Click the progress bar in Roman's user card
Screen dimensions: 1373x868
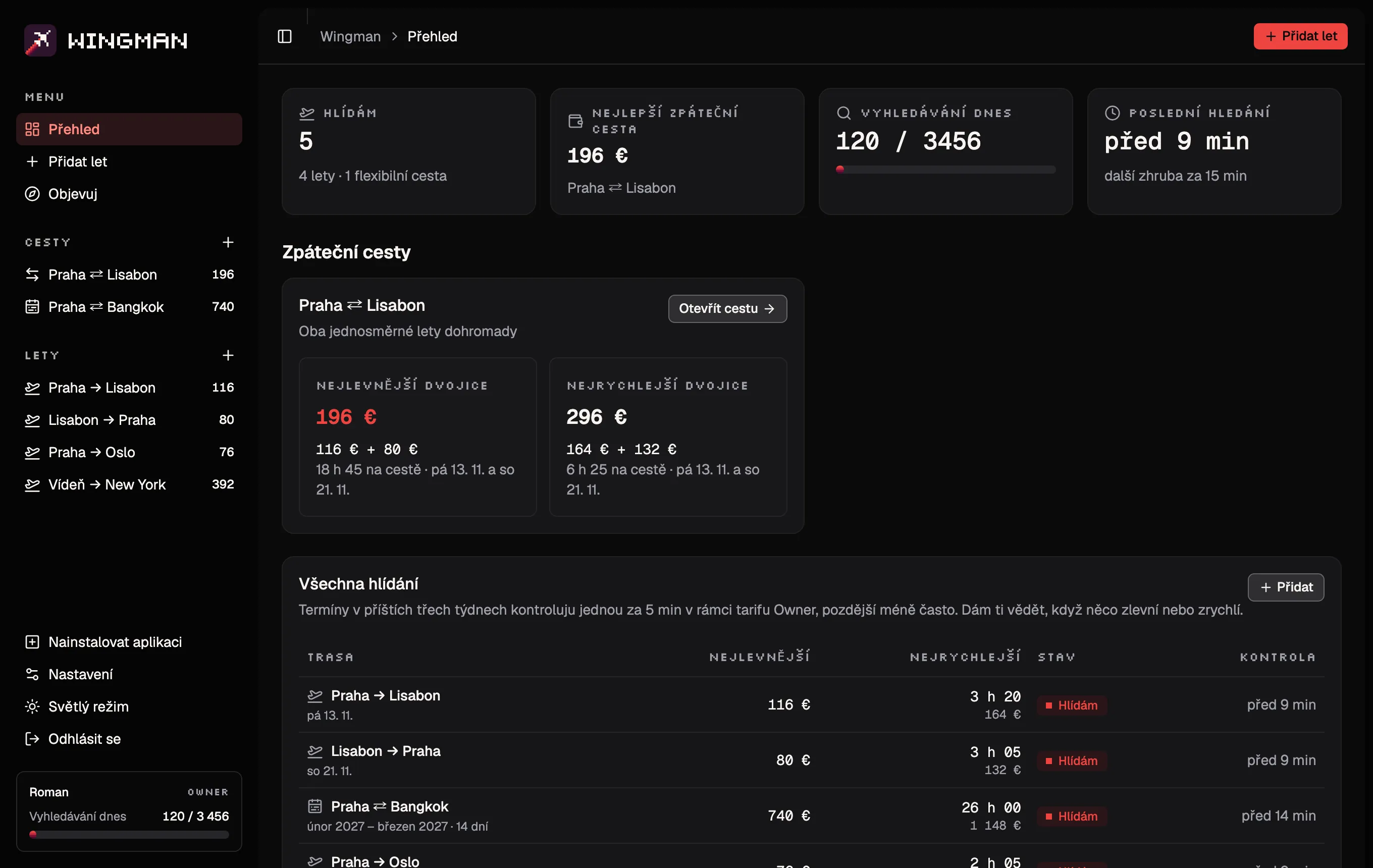pos(129,834)
